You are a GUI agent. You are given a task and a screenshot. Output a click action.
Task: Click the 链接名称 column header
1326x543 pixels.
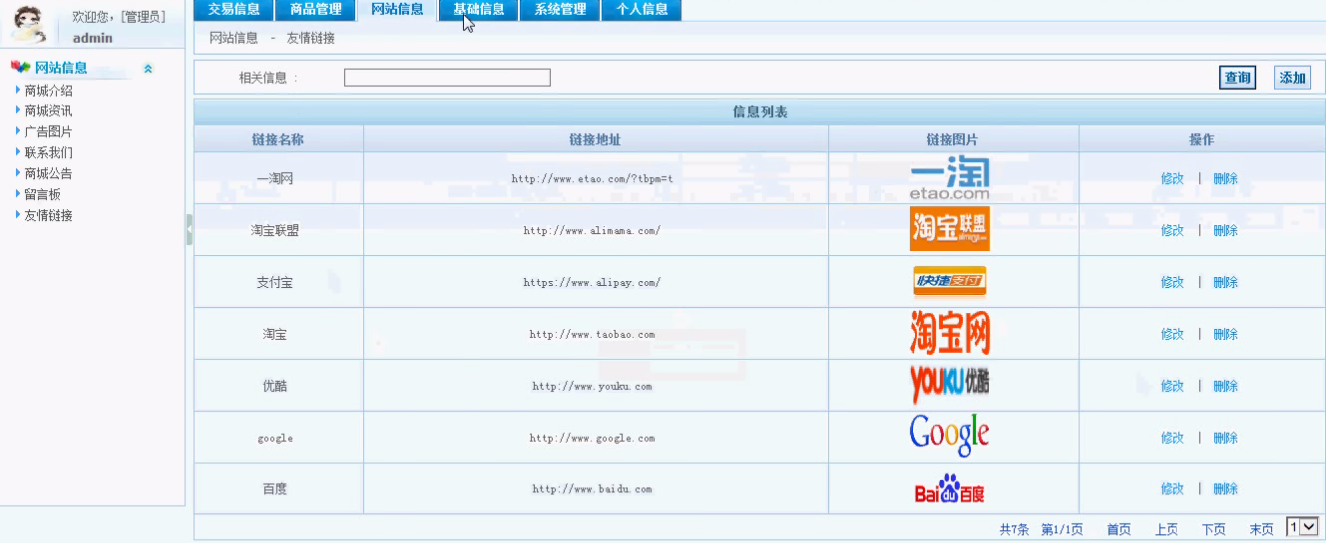[278, 140]
